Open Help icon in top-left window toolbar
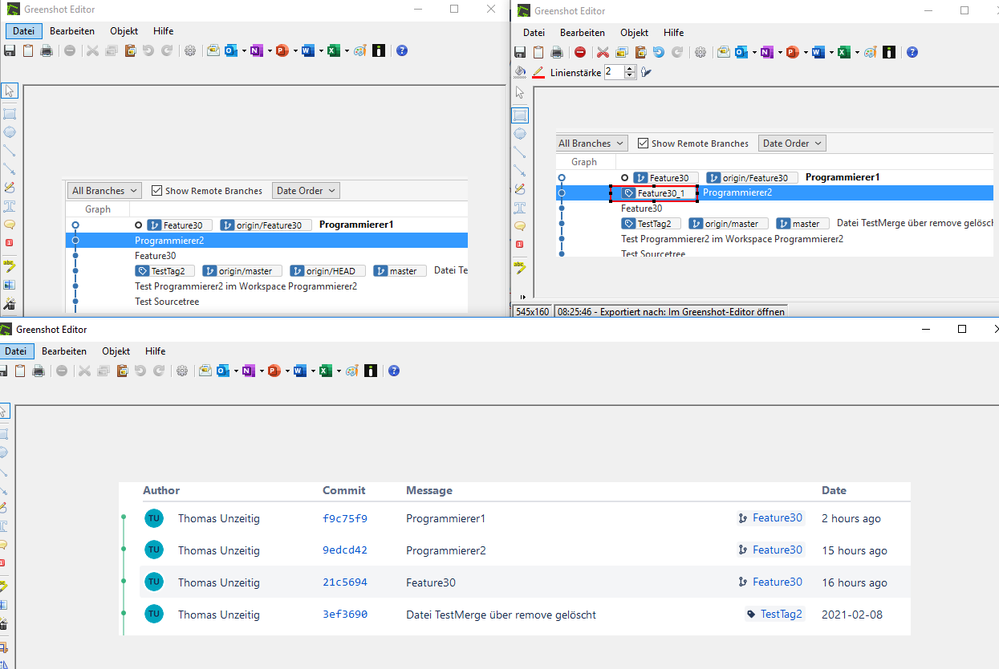The image size is (999, 669). [x=402, y=50]
